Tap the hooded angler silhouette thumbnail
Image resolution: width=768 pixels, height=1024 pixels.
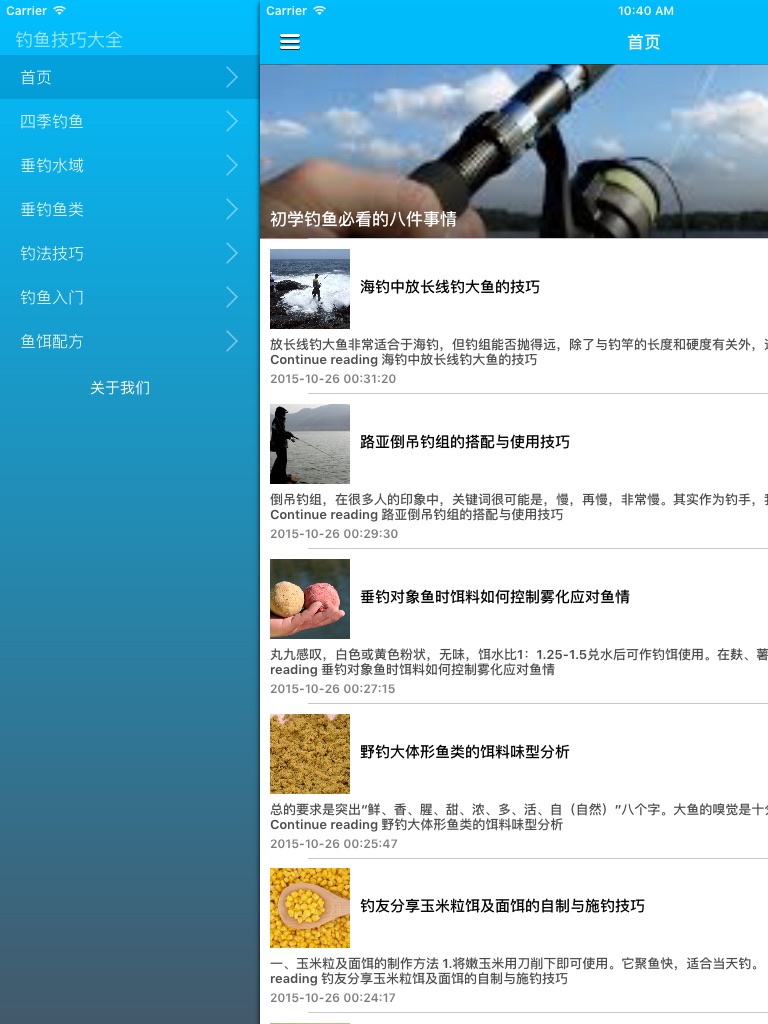tap(310, 443)
